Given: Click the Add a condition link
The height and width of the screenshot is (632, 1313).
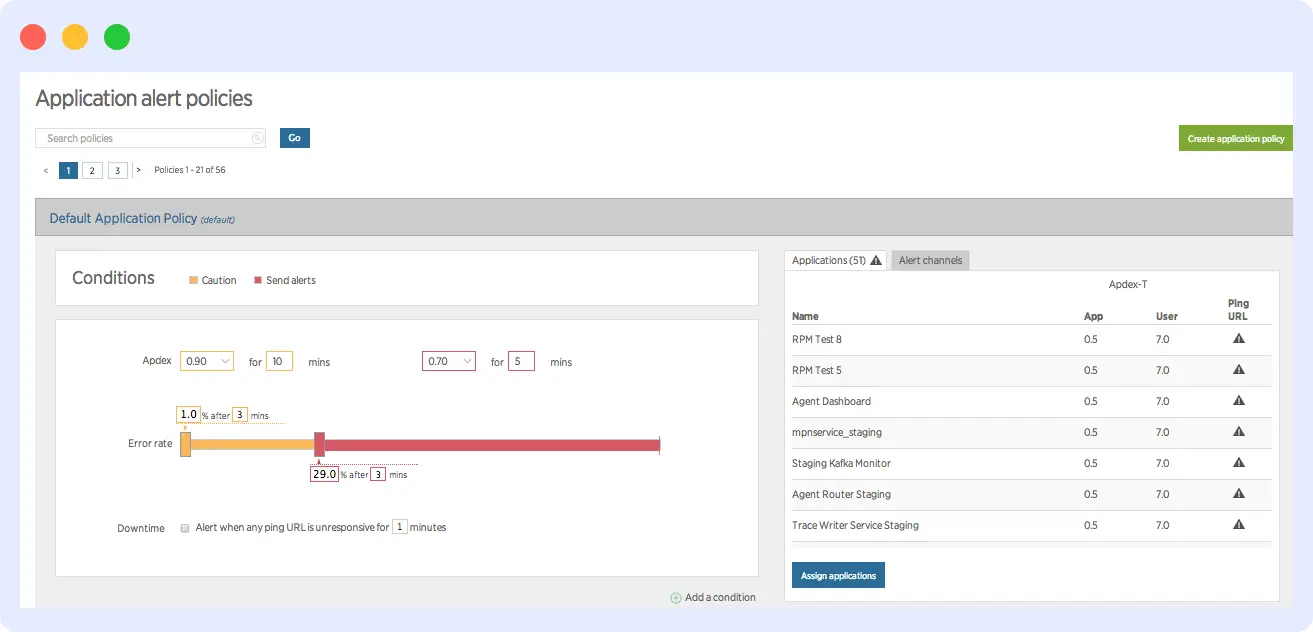Looking at the screenshot, I should [720, 598].
